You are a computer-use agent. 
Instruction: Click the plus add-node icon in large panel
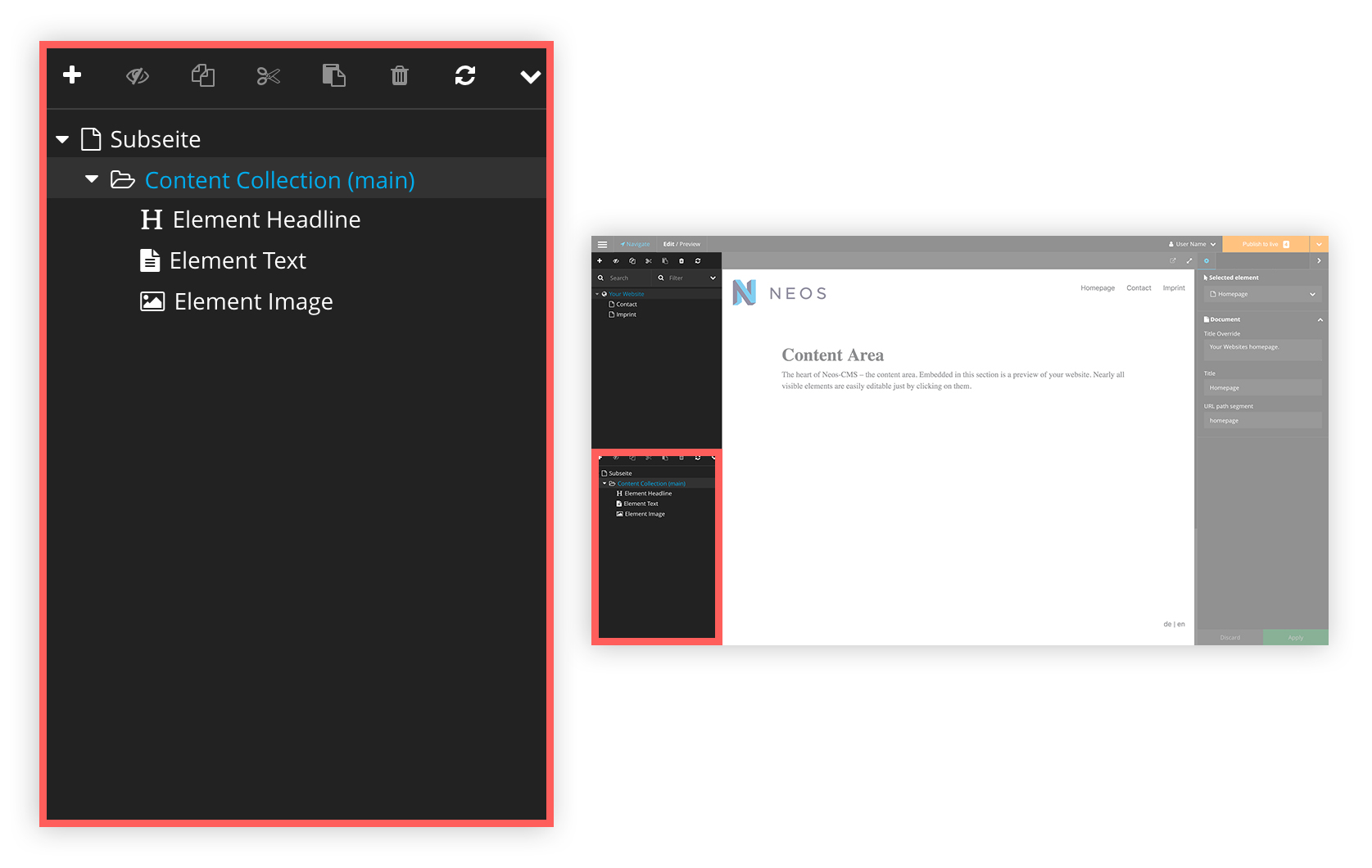pos(72,75)
